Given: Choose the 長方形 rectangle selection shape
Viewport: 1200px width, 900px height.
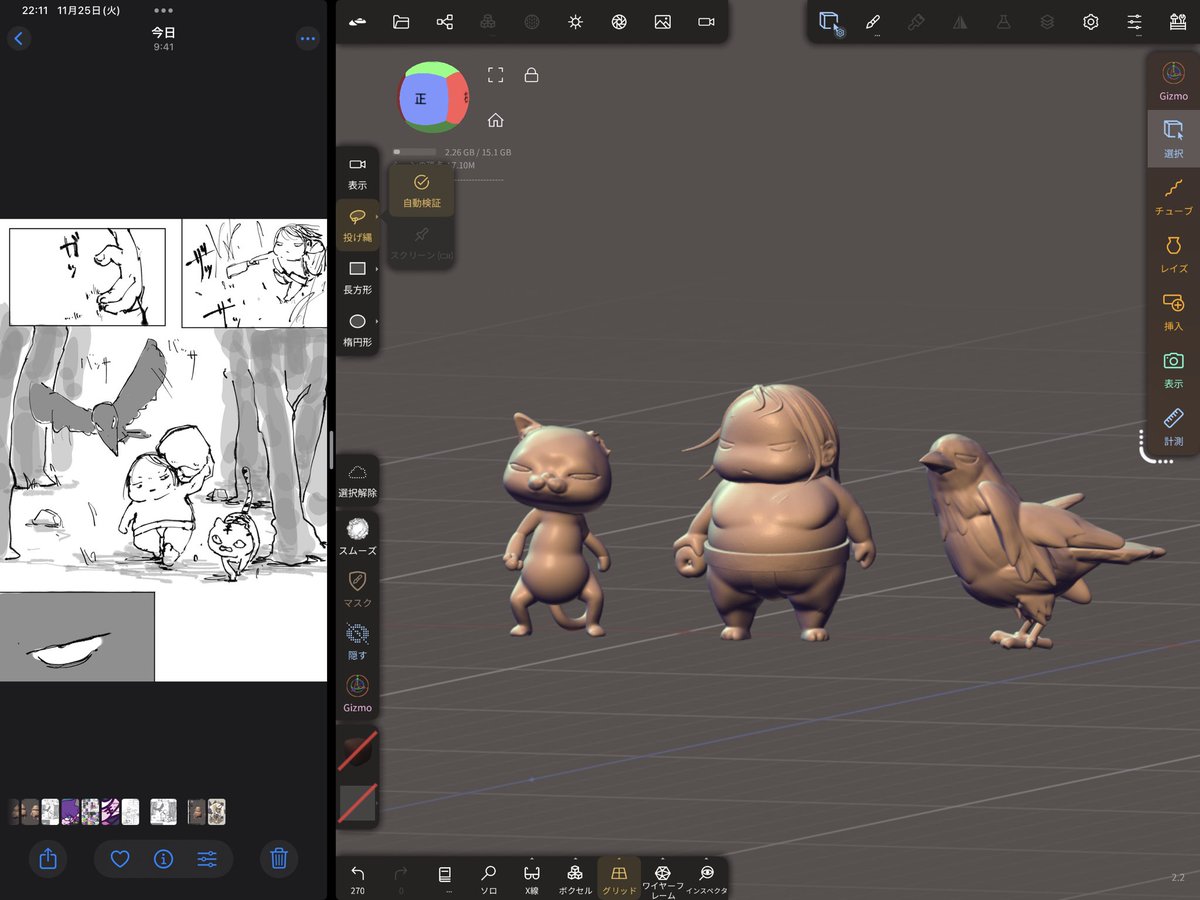Looking at the screenshot, I should [x=357, y=277].
